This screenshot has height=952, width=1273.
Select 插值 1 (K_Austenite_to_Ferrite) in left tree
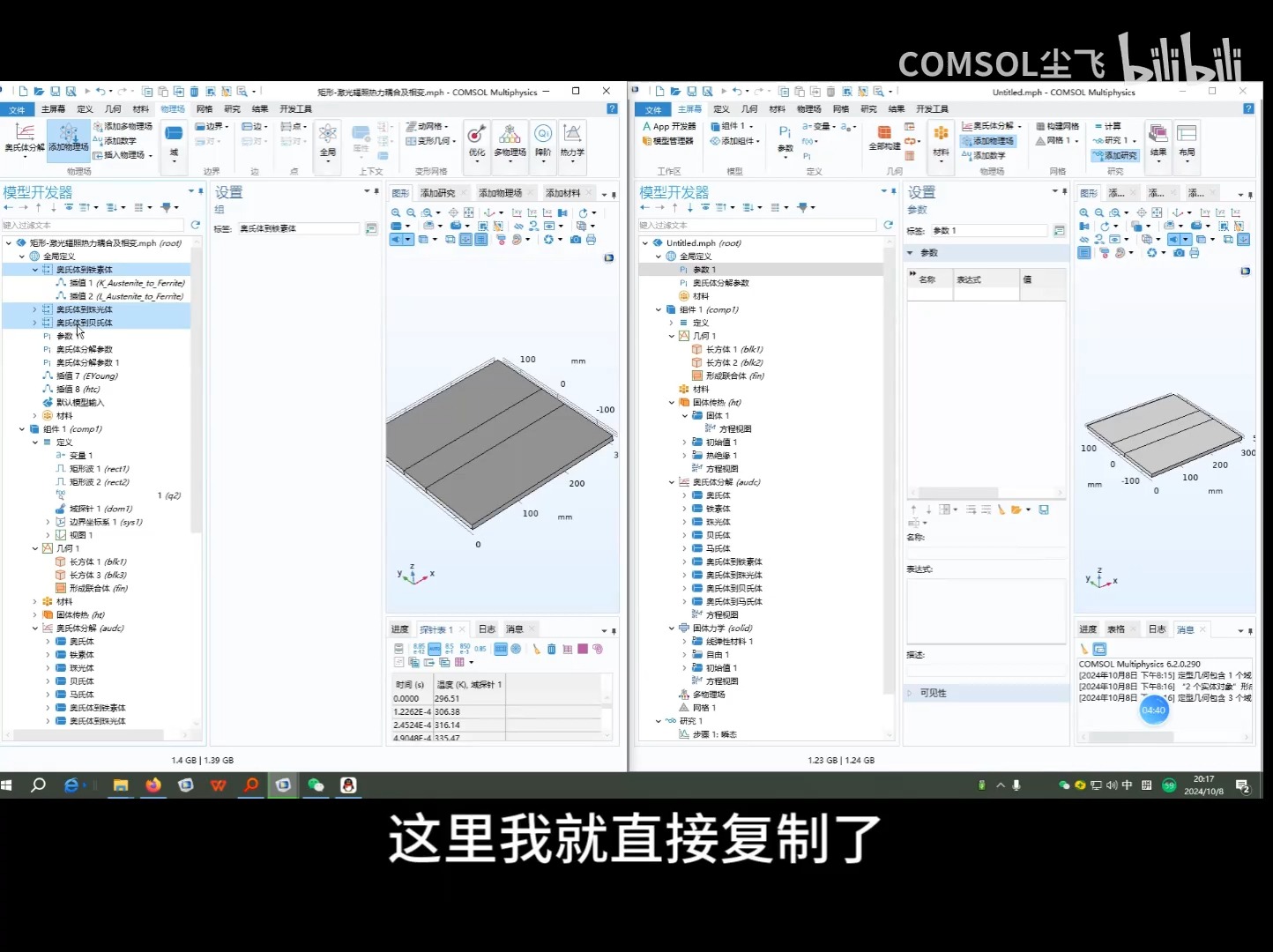coord(120,283)
